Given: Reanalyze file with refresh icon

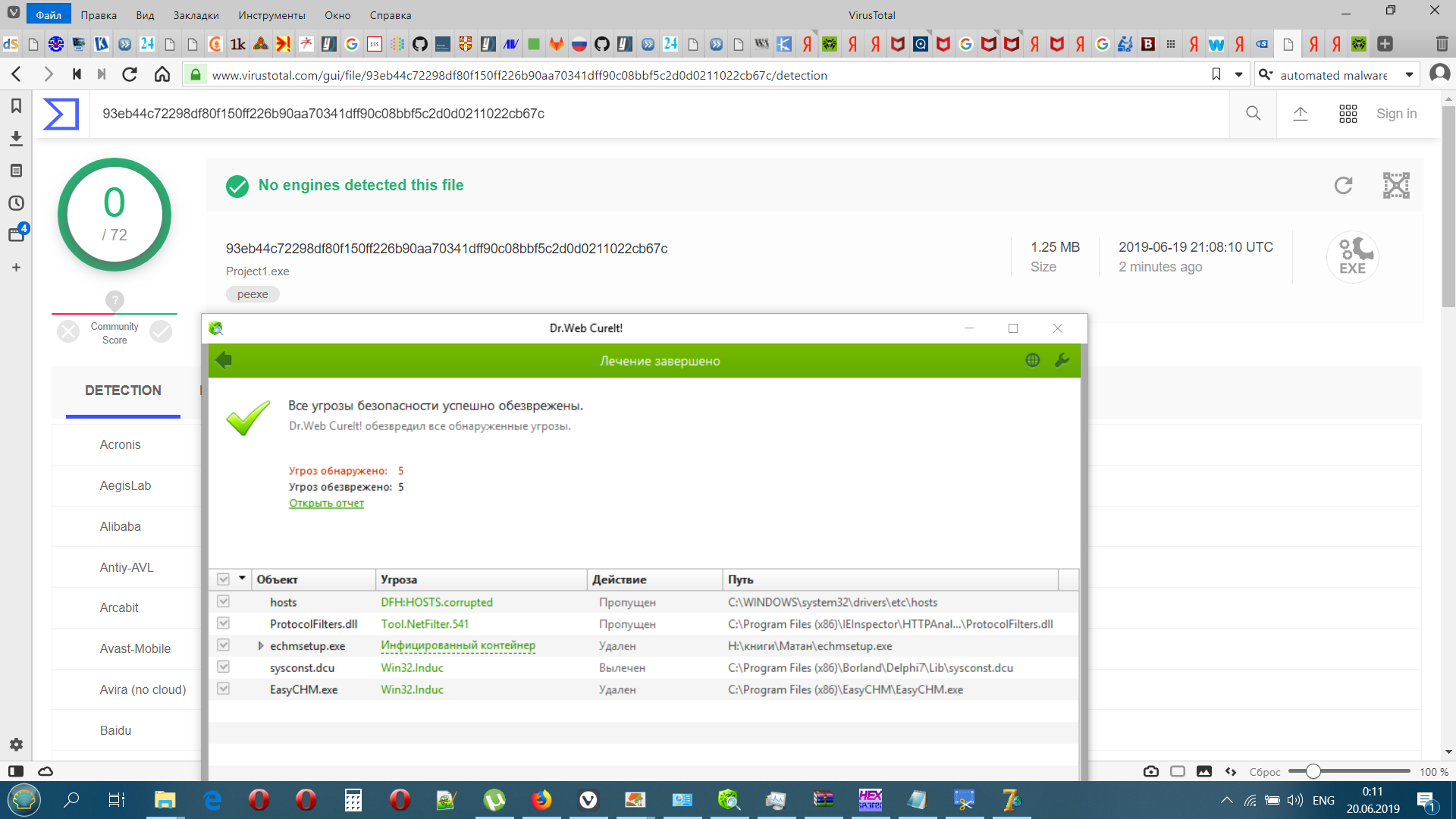Looking at the screenshot, I should coord(1343,185).
